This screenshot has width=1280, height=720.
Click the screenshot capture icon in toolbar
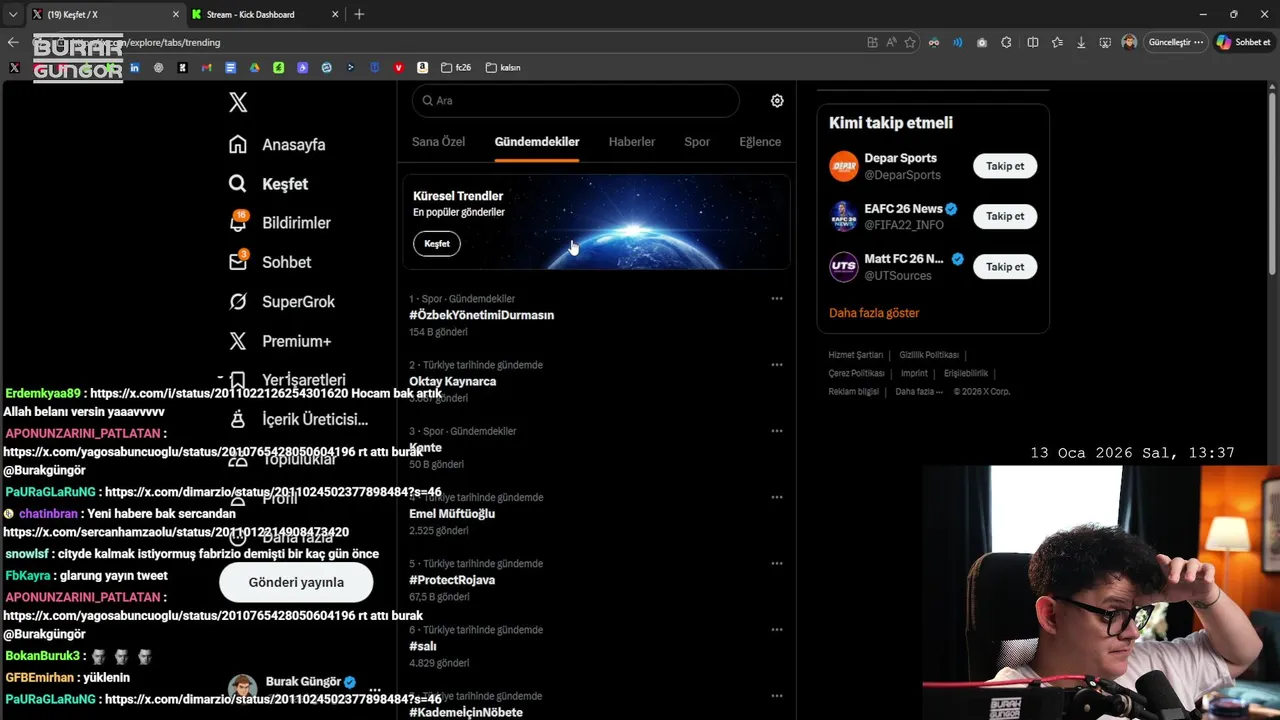1105,42
